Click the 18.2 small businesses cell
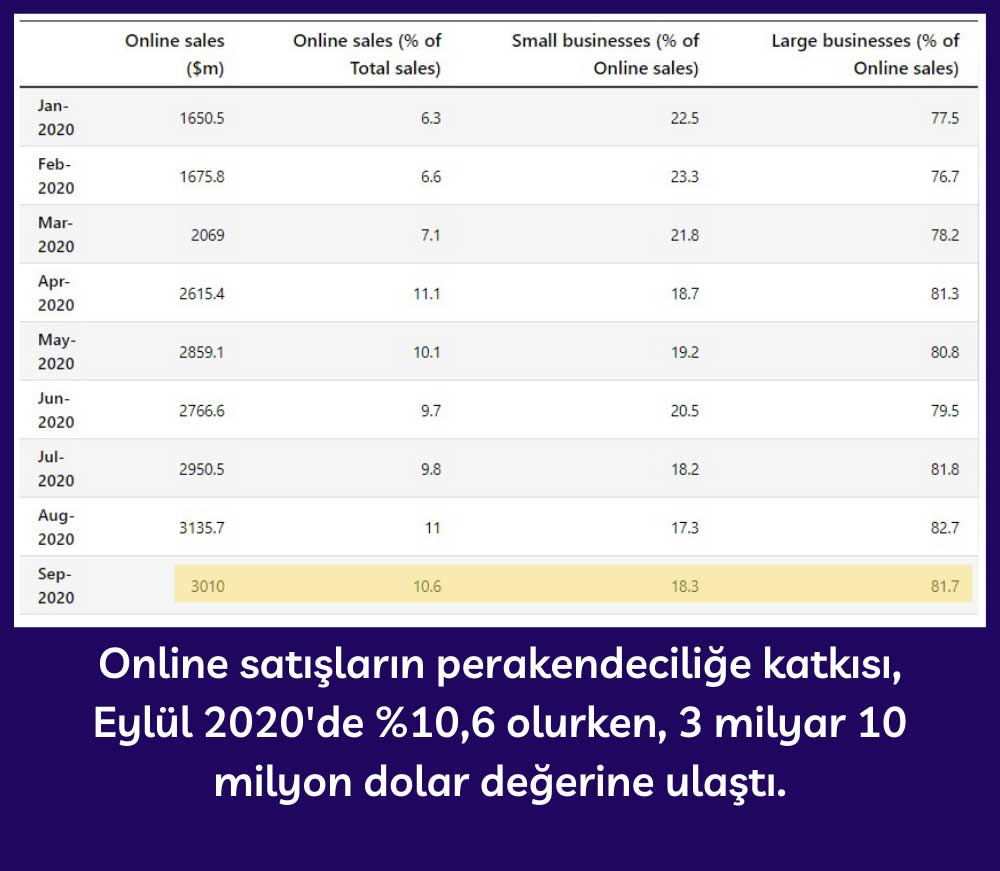This screenshot has width=1000, height=871. coord(685,469)
